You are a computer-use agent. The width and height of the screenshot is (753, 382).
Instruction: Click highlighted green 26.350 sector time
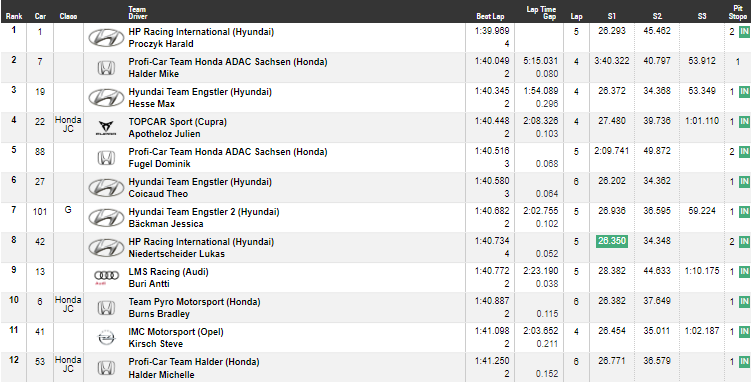point(612,241)
